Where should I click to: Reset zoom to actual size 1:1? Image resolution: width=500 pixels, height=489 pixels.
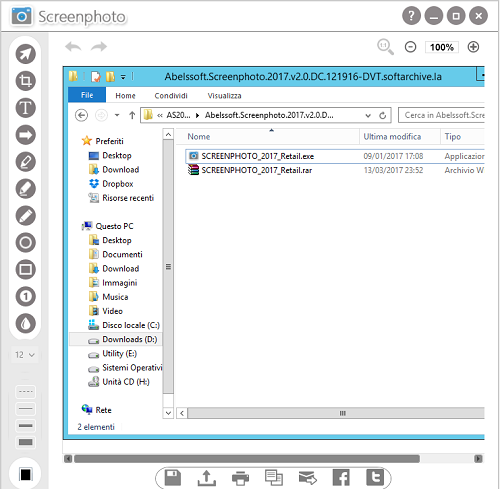[x=385, y=47]
